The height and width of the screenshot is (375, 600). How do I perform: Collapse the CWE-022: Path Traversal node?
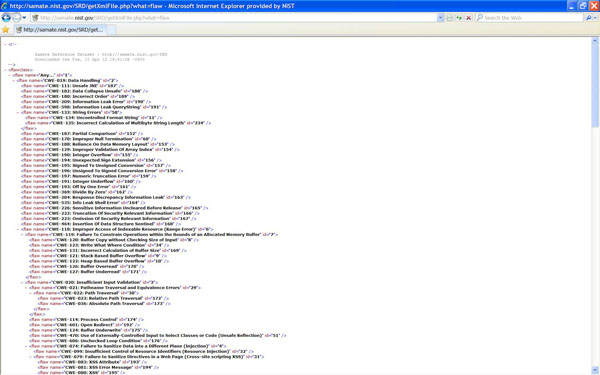coord(30,293)
